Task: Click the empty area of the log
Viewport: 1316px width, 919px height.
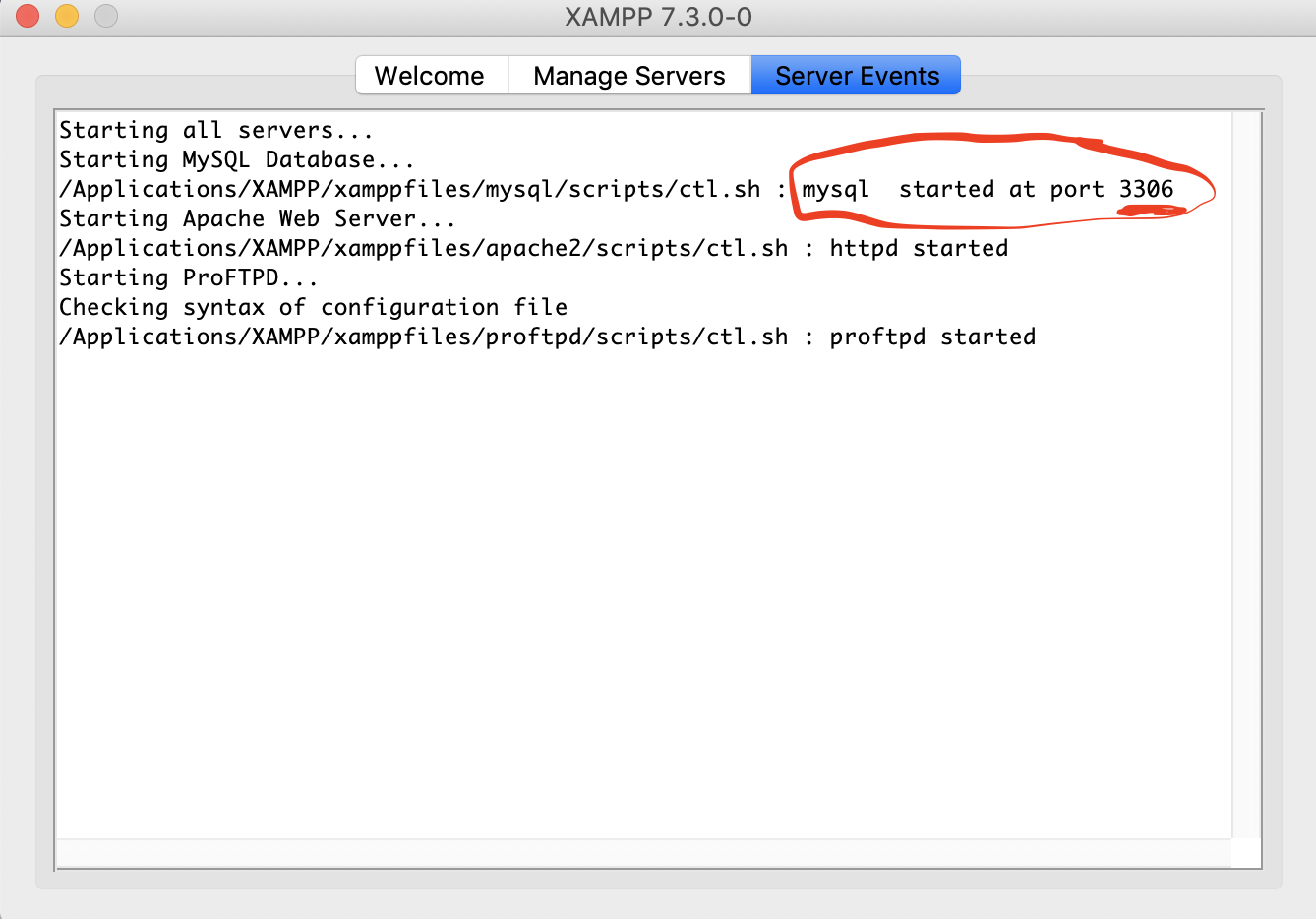Action: point(643,590)
